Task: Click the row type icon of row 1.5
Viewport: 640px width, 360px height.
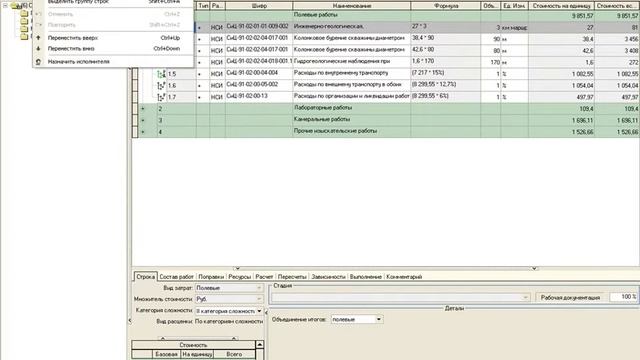Action: pyautogui.click(x=162, y=74)
